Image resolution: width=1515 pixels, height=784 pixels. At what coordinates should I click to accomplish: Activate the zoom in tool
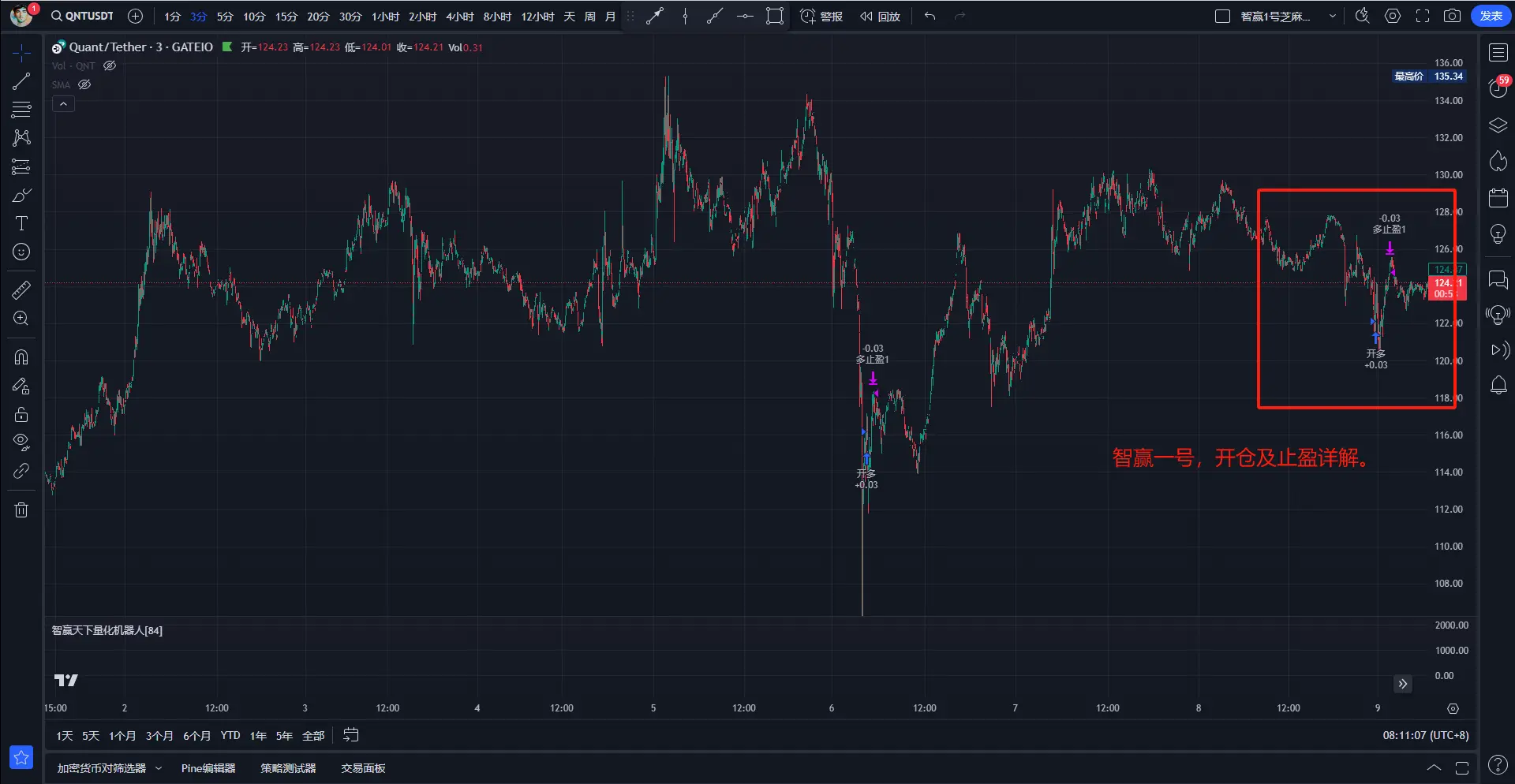click(21, 319)
